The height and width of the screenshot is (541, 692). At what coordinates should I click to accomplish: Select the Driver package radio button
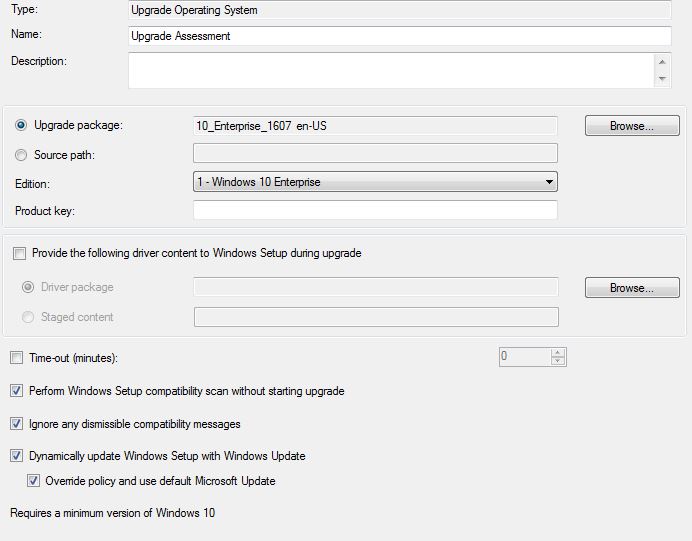coord(28,287)
